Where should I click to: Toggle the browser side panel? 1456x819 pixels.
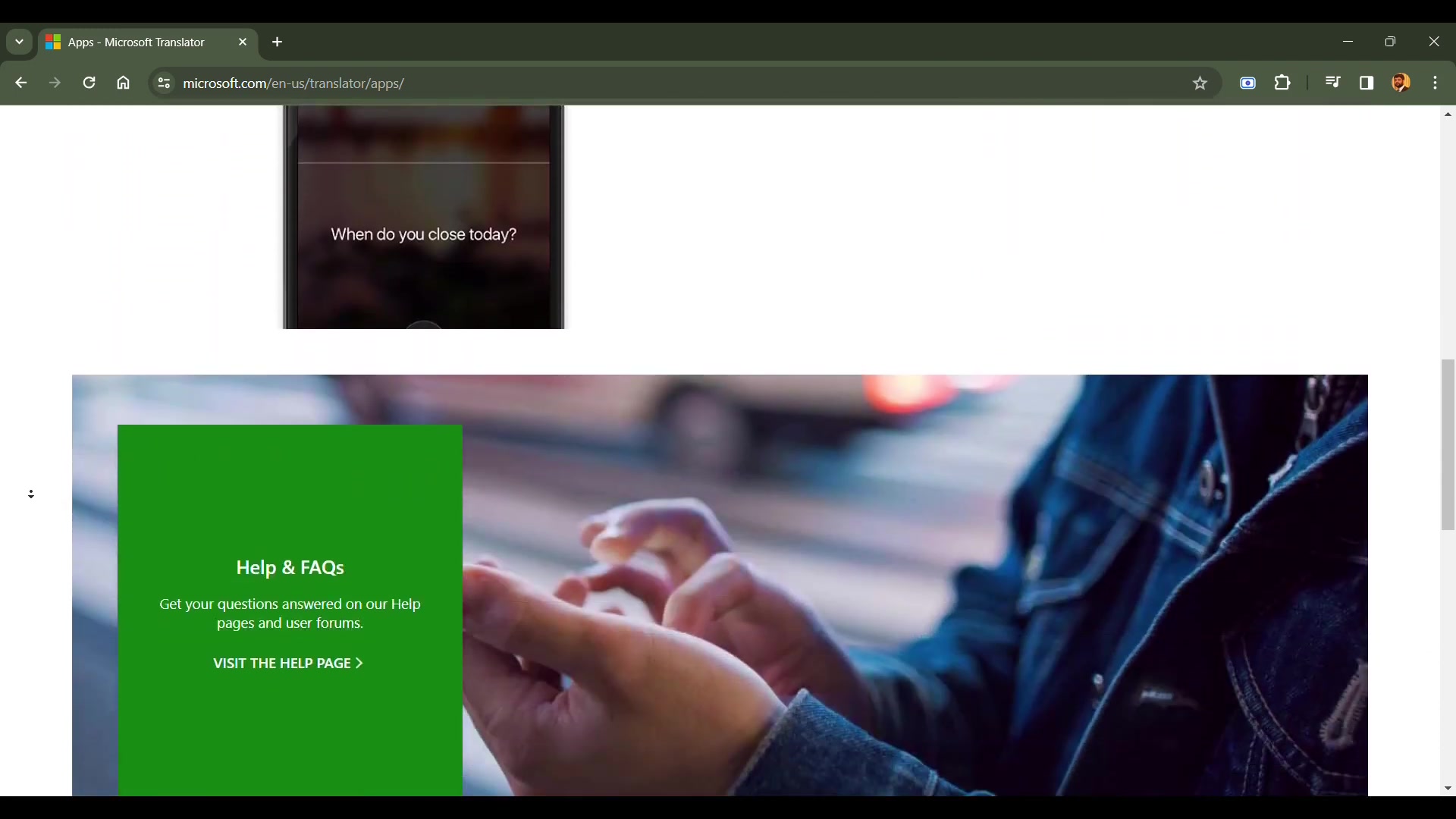pyautogui.click(x=1367, y=83)
